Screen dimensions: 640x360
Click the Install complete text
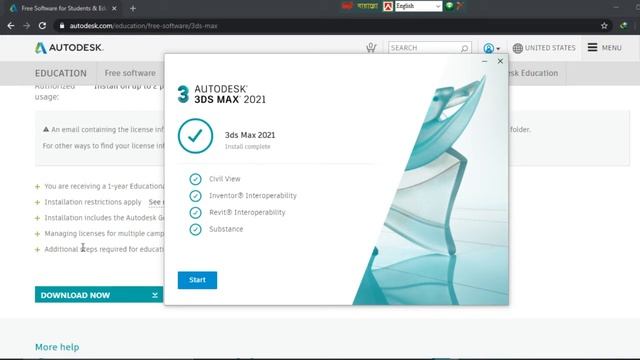pyautogui.click(x=247, y=147)
